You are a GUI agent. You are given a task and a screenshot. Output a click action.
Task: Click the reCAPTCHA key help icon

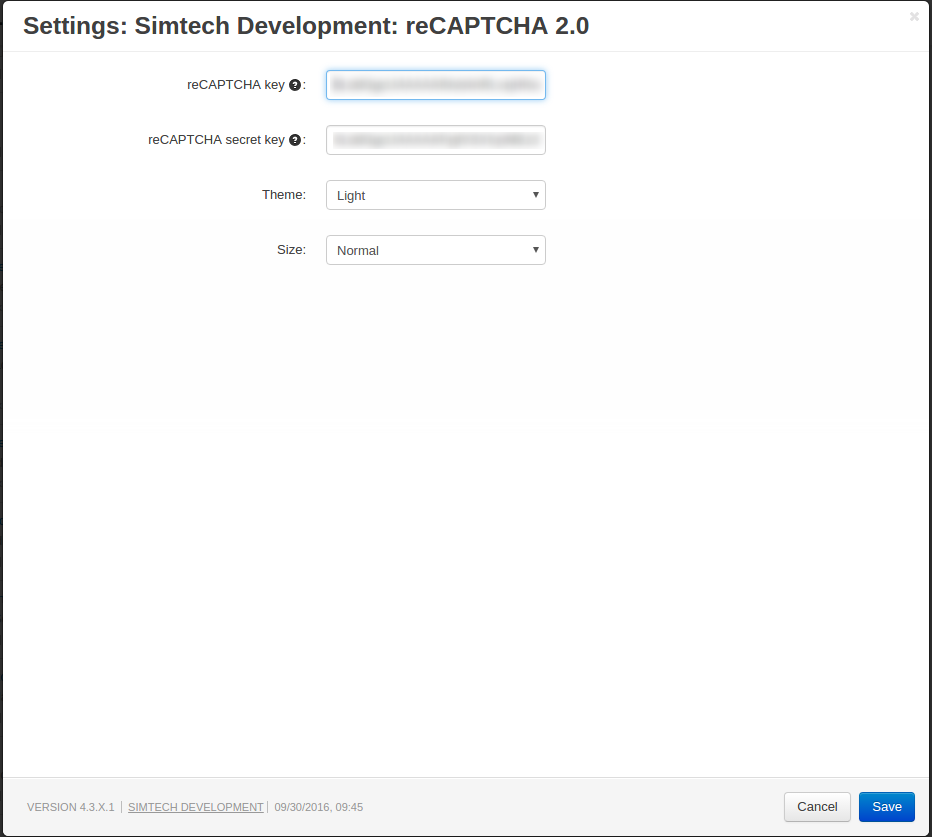click(295, 85)
